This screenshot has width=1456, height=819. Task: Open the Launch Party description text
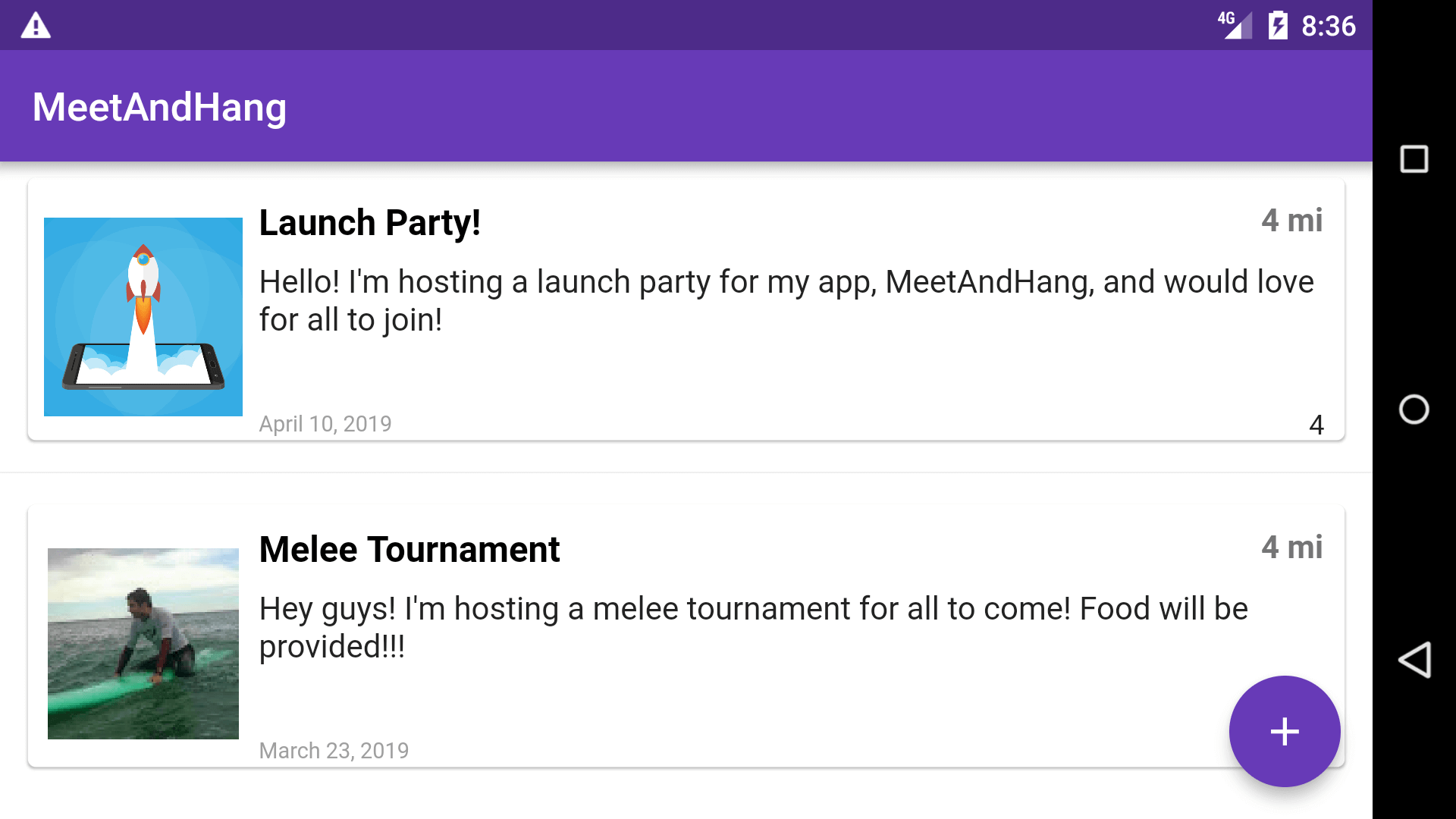(x=786, y=301)
